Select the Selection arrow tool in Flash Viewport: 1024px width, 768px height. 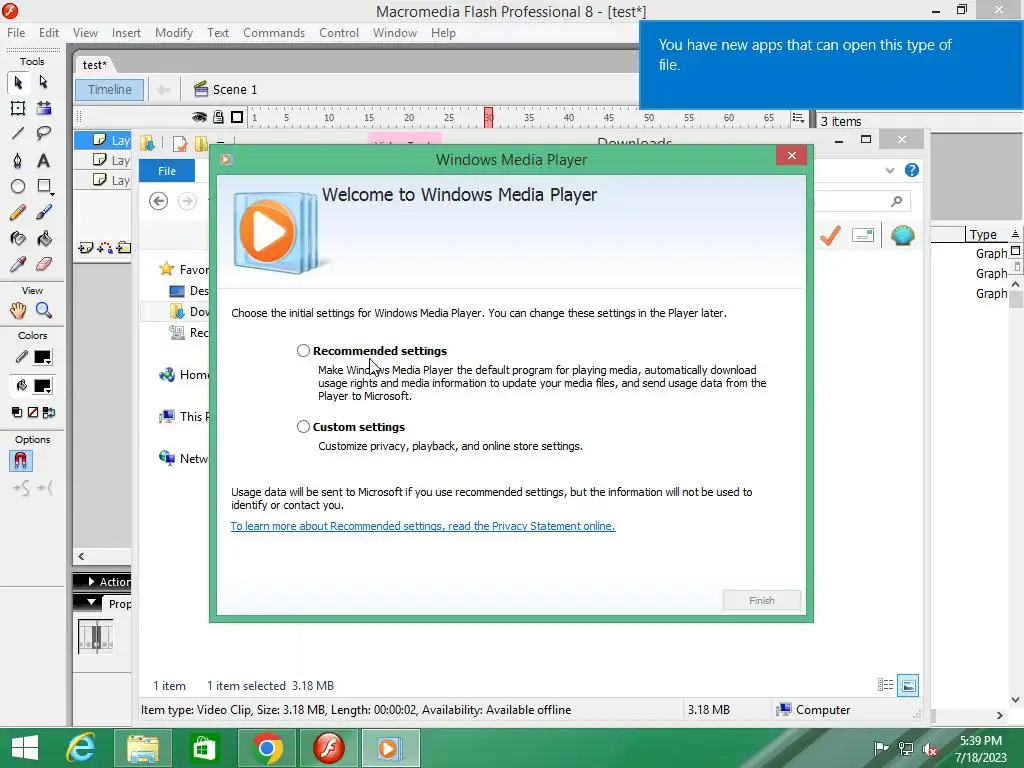tap(18, 82)
